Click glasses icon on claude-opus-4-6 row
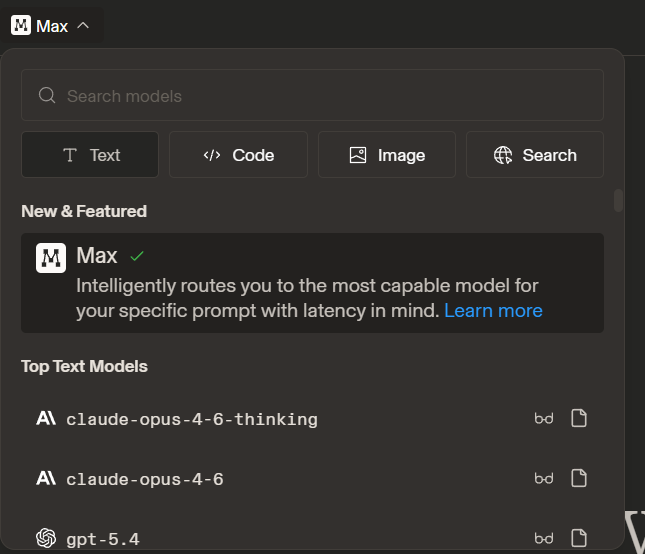The width and height of the screenshot is (645, 554). point(544,479)
